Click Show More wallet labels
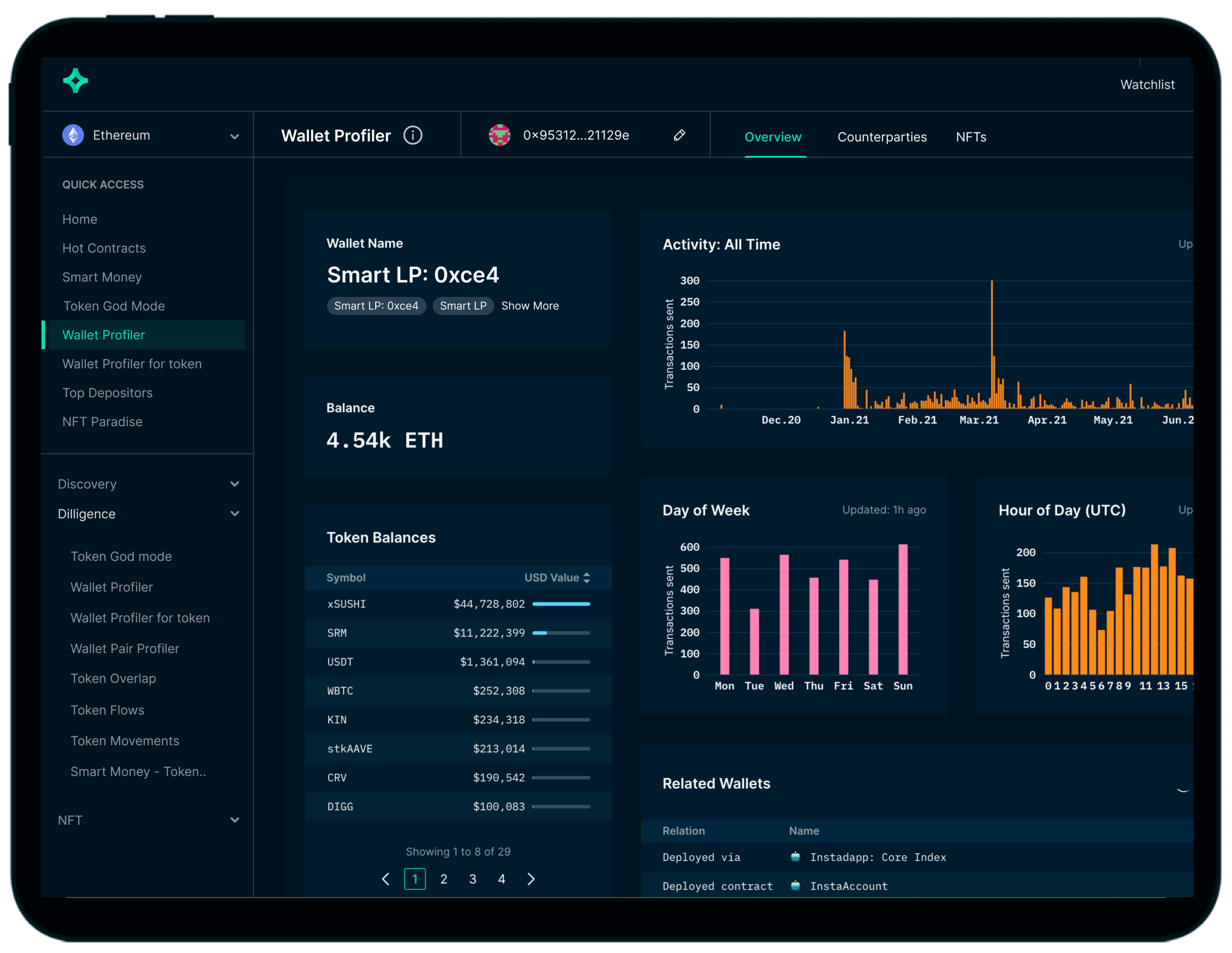Screen dimensions: 1232x953 coord(530,306)
